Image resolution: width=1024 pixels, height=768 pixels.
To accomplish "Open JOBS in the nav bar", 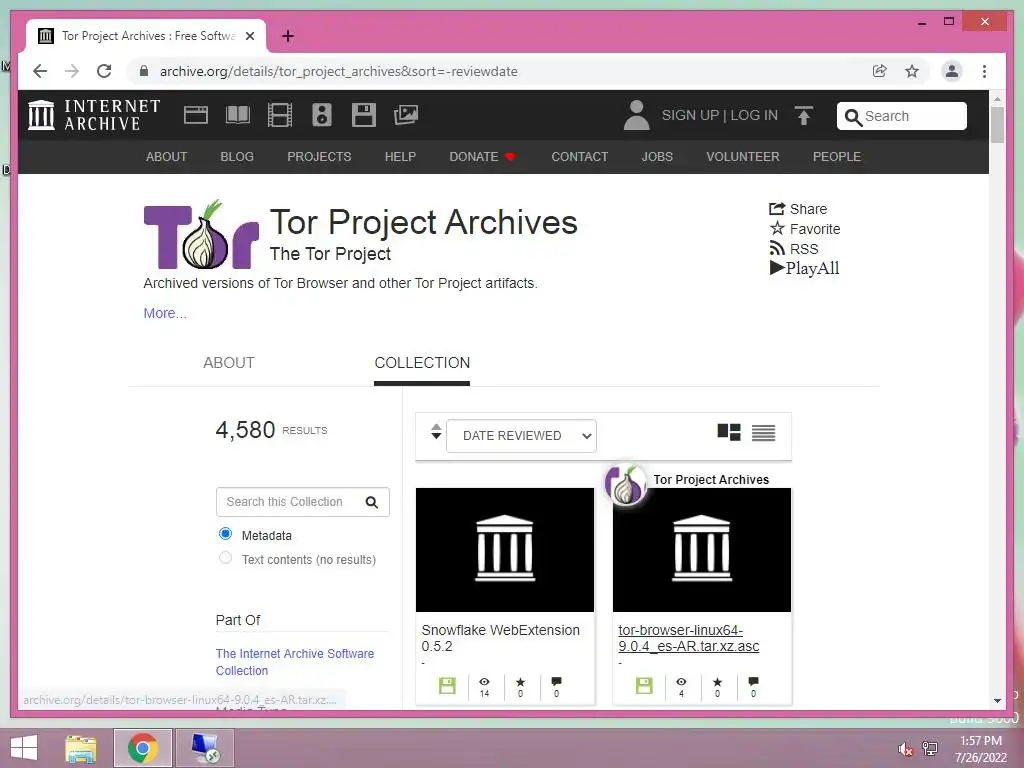I will 657,157.
